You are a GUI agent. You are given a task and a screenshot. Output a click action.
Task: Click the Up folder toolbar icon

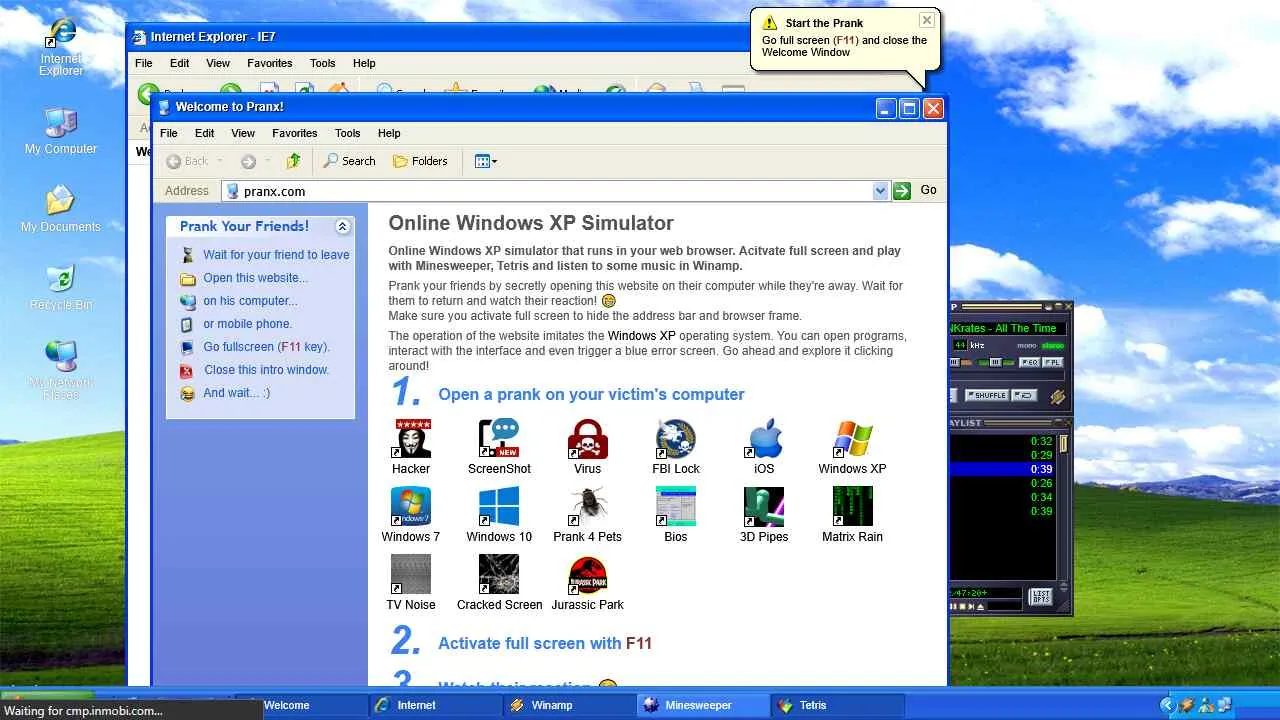click(x=293, y=161)
